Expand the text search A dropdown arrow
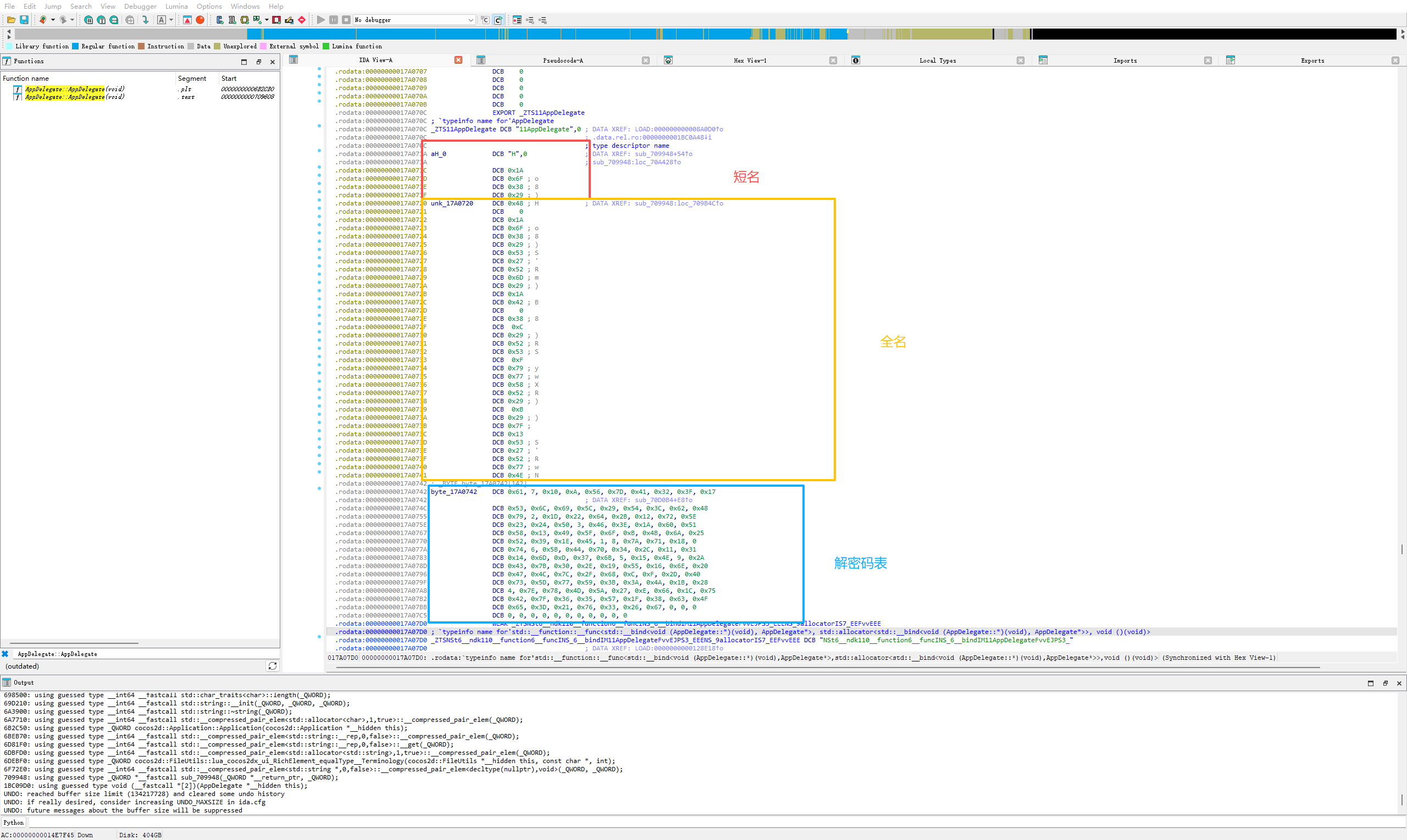This screenshot has width=1407, height=840. (x=171, y=20)
